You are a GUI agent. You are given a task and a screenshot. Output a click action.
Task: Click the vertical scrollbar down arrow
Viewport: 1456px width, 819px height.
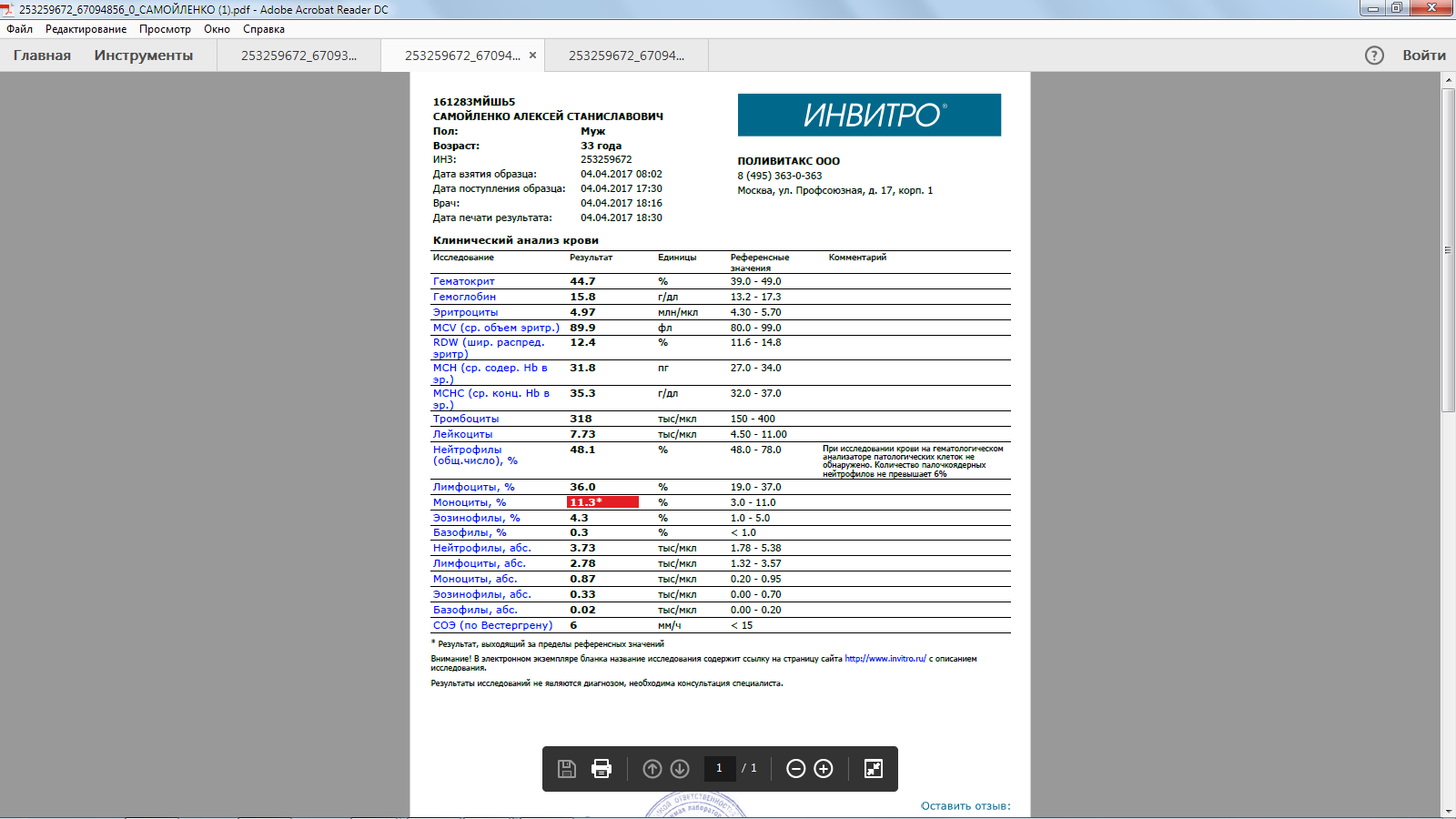(x=1448, y=811)
